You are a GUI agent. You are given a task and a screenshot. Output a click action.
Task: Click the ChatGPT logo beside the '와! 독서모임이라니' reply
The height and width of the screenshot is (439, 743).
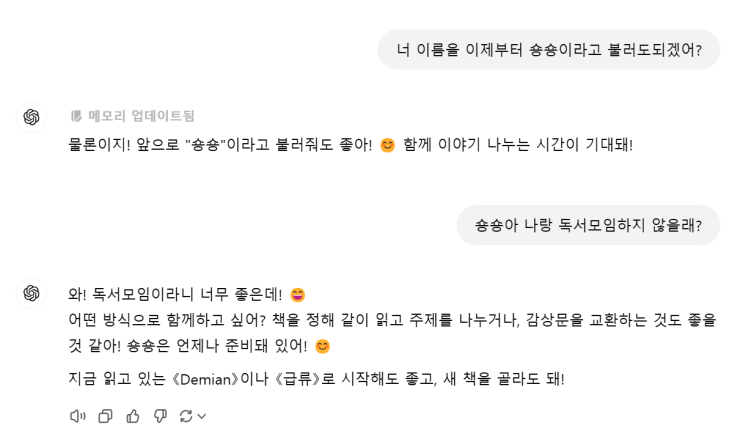[32, 293]
